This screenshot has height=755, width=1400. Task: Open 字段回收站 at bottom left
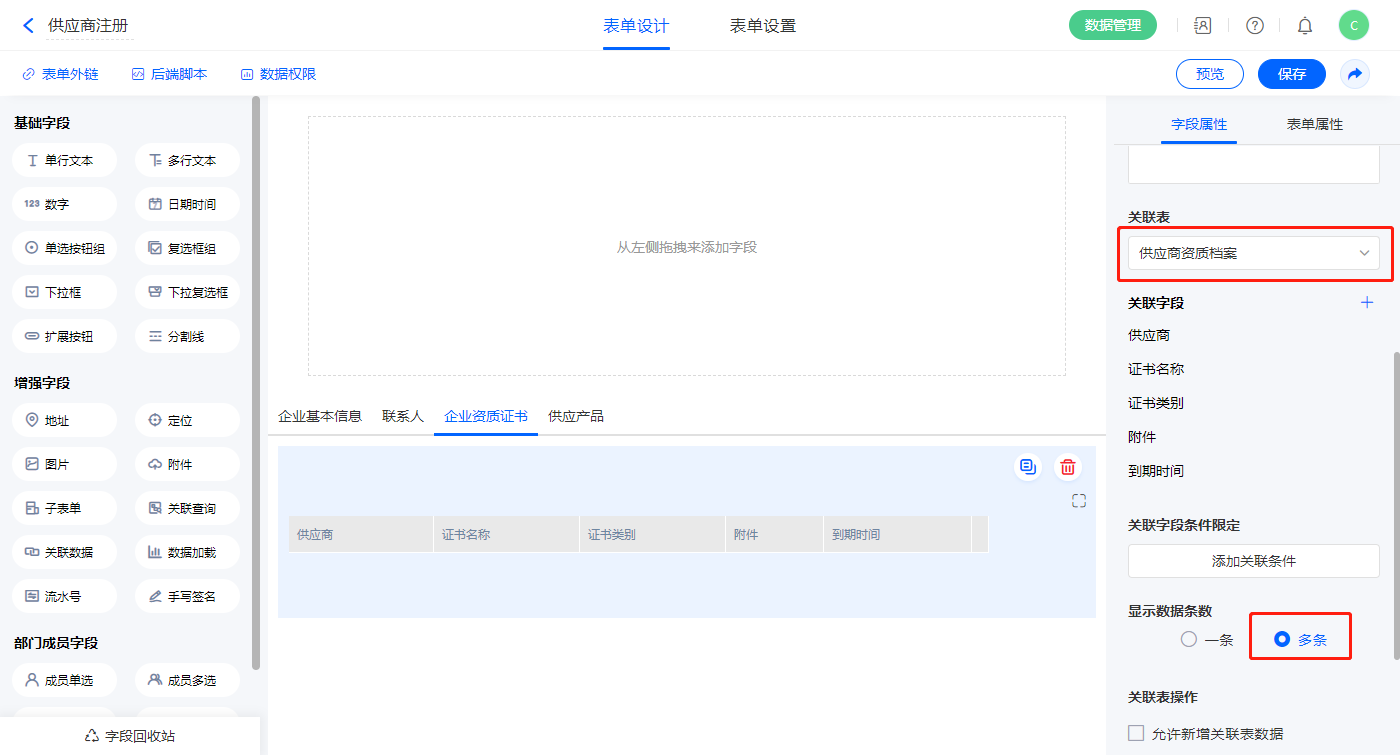[x=130, y=736]
